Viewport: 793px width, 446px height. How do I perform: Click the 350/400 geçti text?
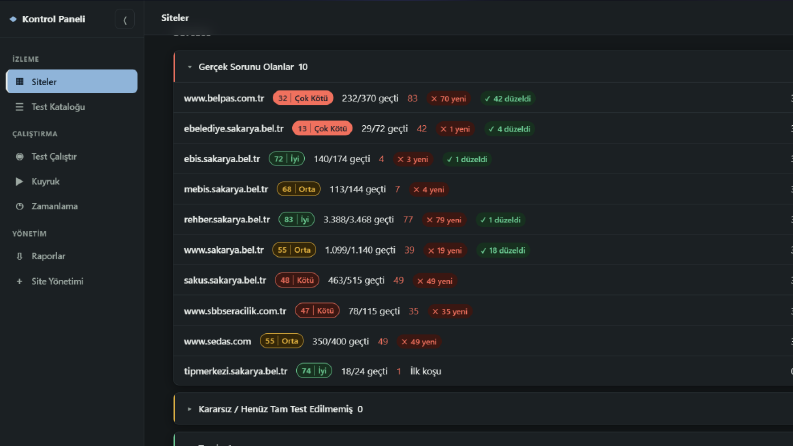tap(340, 341)
